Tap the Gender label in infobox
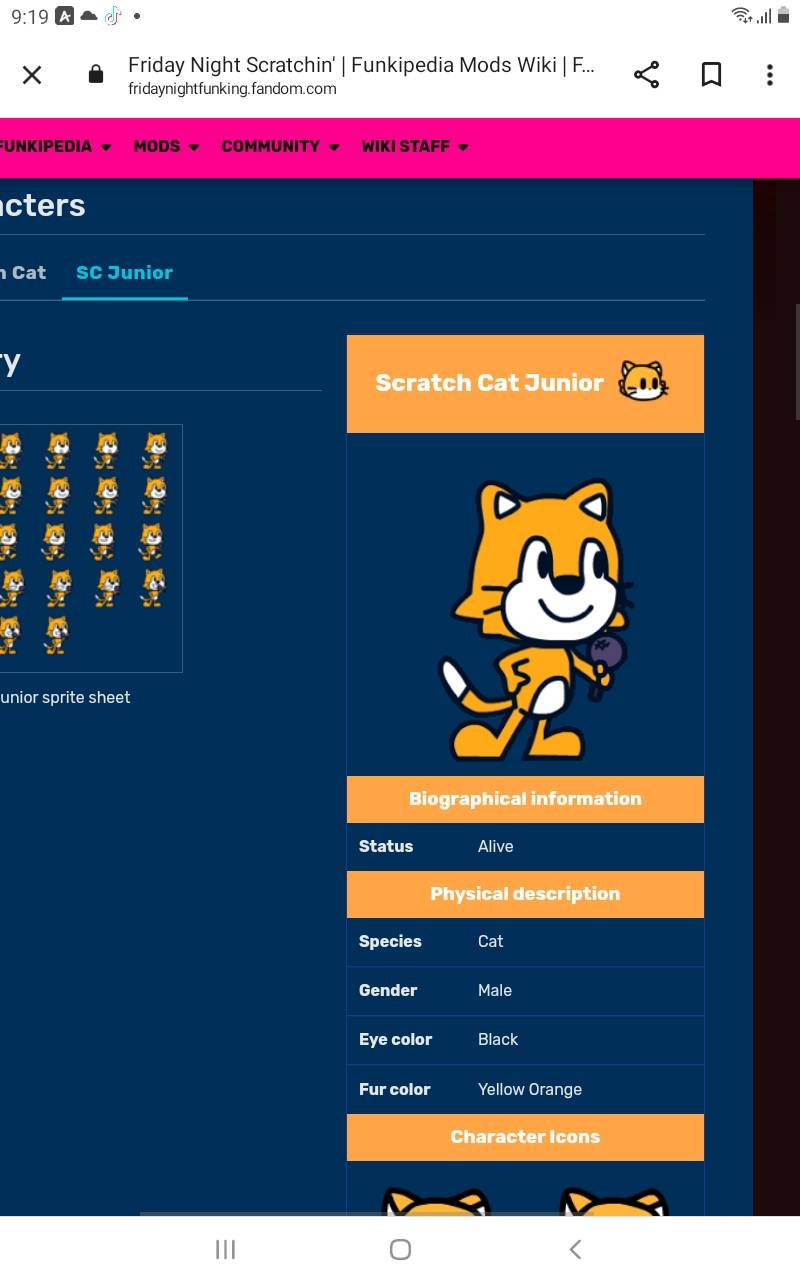Viewport: 800px width, 1280px height. tap(388, 990)
